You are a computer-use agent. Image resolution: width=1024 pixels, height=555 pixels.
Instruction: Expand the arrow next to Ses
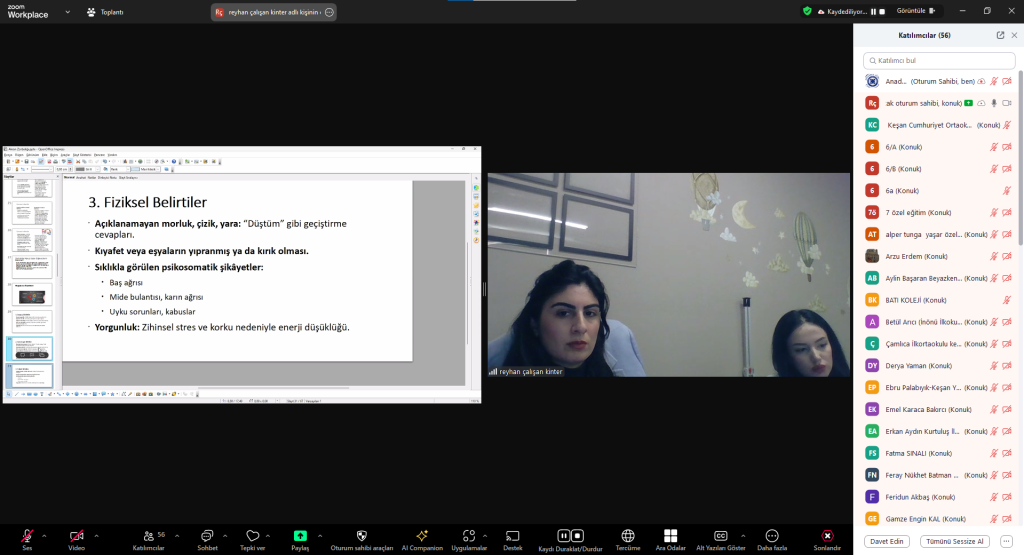47,535
